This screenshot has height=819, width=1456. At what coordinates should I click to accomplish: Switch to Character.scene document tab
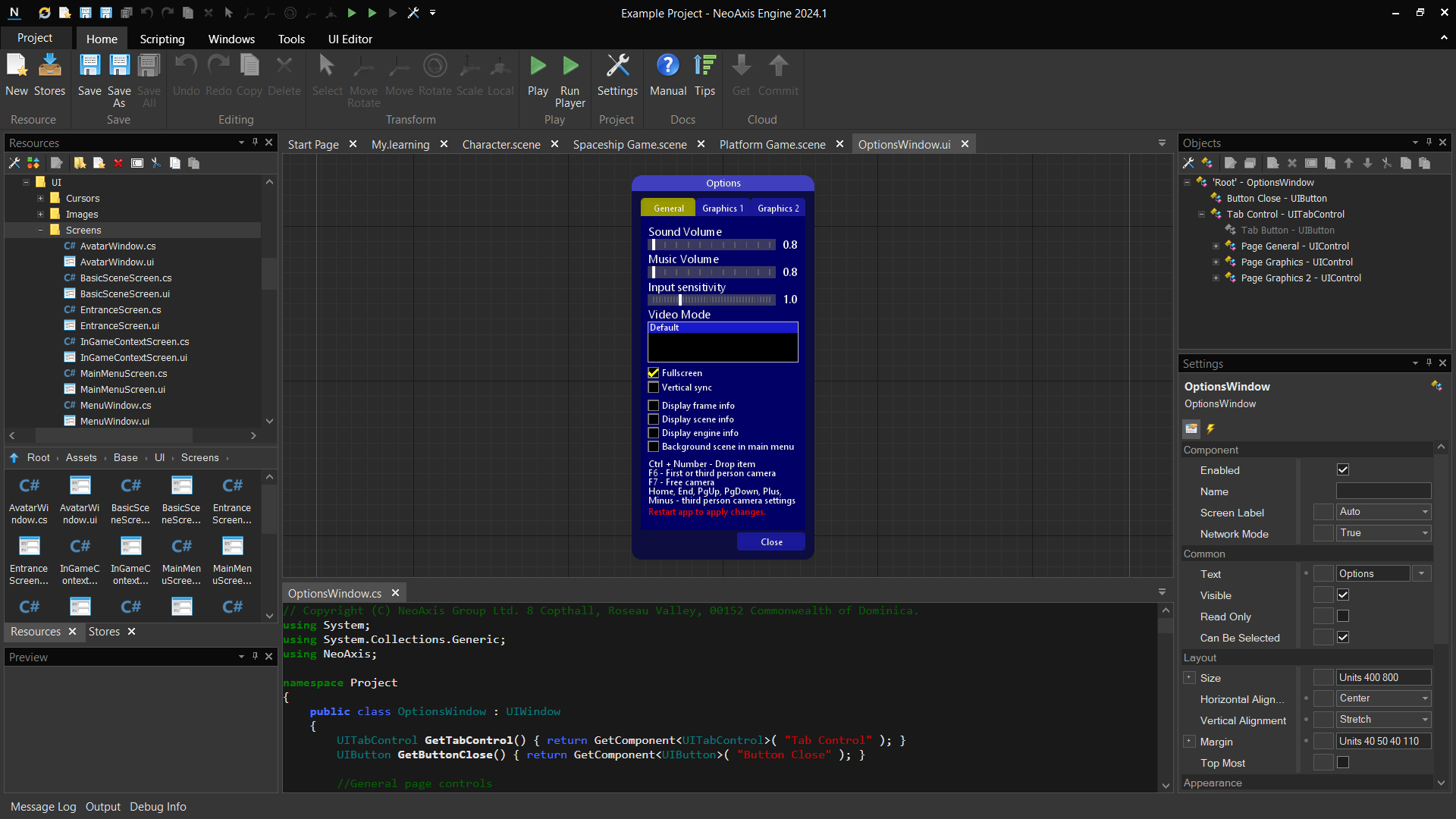click(x=500, y=144)
